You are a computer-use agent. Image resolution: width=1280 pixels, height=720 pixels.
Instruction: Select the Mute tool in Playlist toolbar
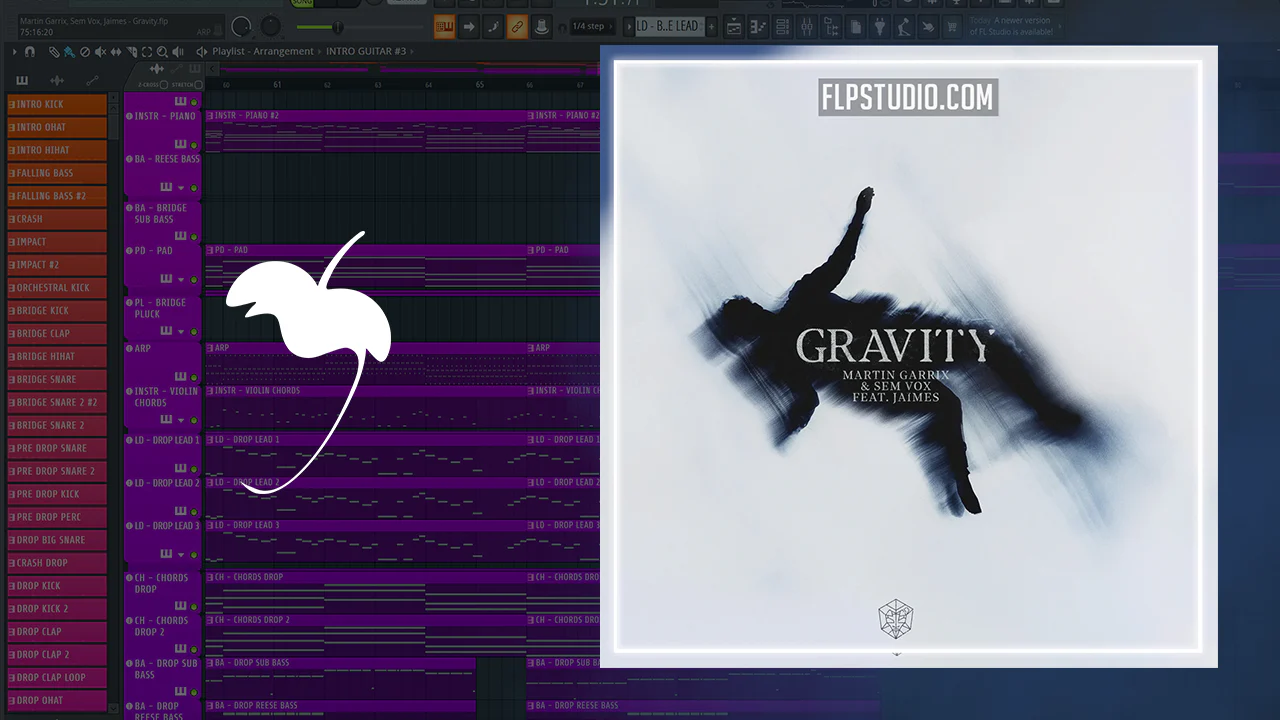click(x=100, y=52)
